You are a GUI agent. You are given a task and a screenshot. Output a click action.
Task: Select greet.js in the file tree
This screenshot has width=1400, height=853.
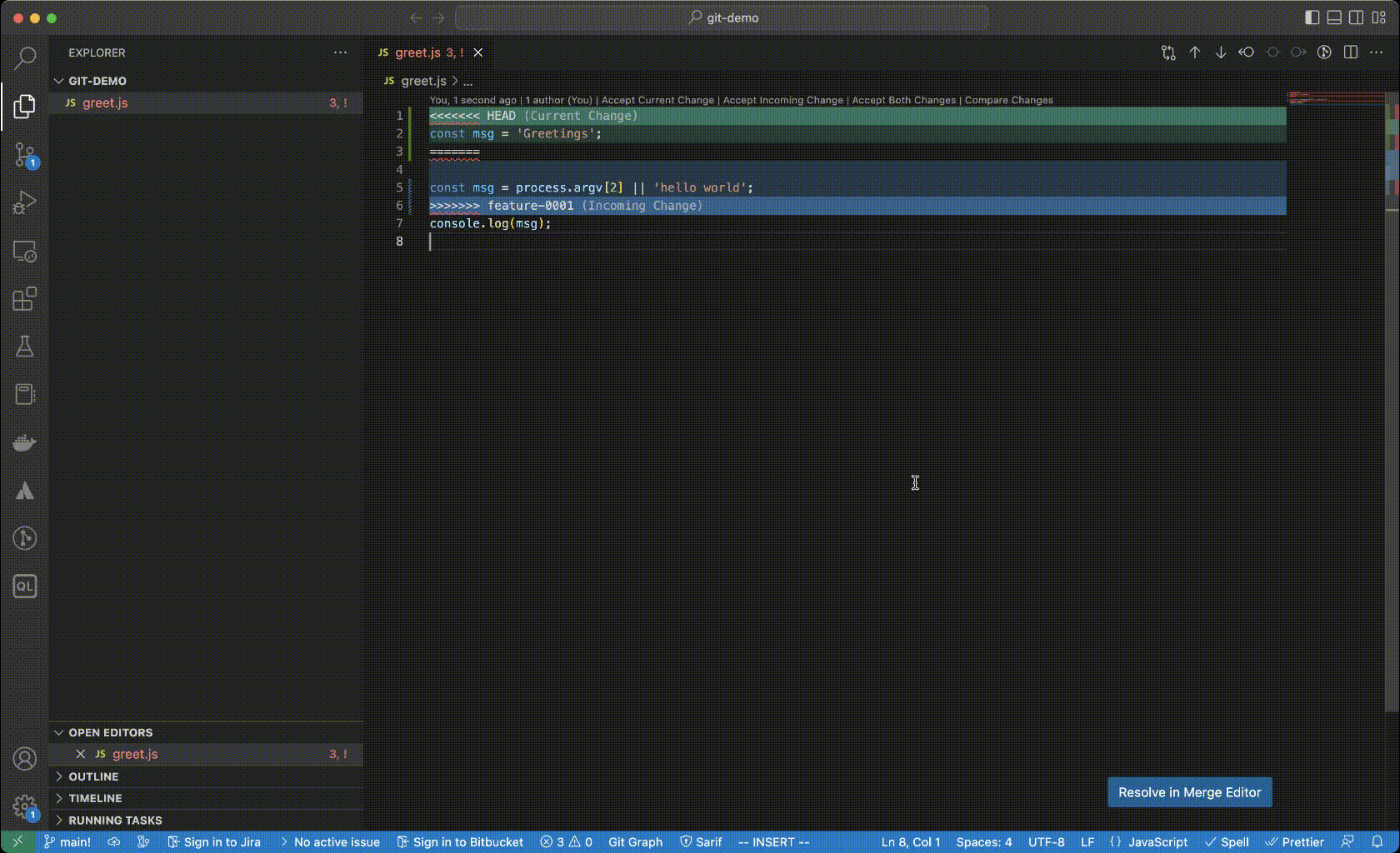[206, 103]
